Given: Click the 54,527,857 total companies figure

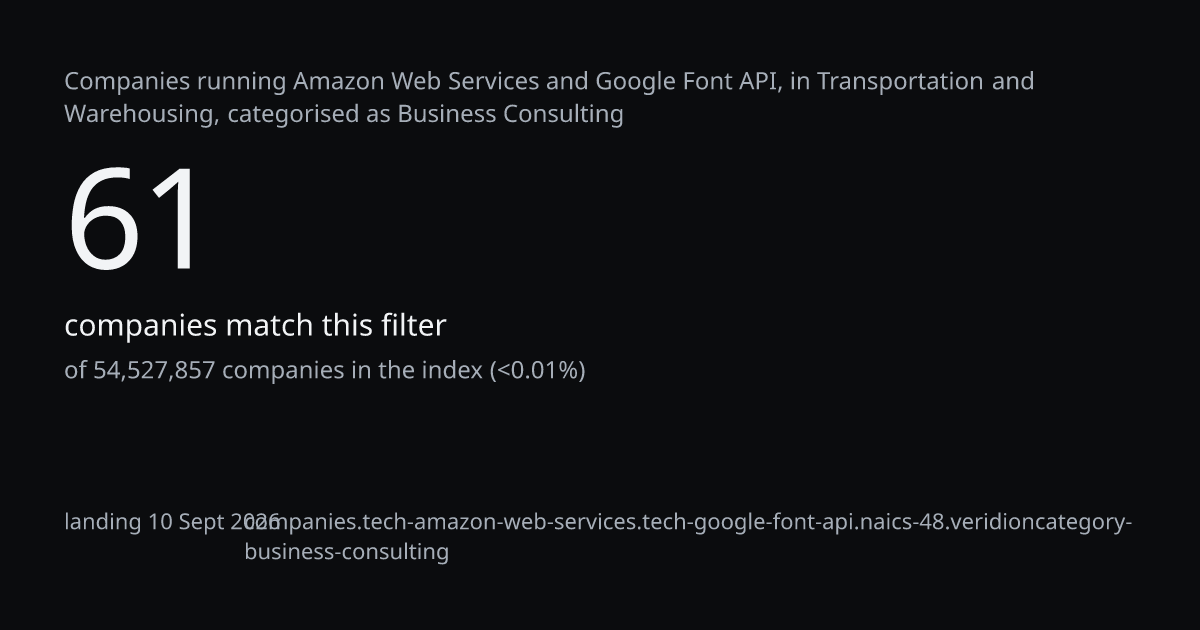Looking at the screenshot, I should [154, 371].
